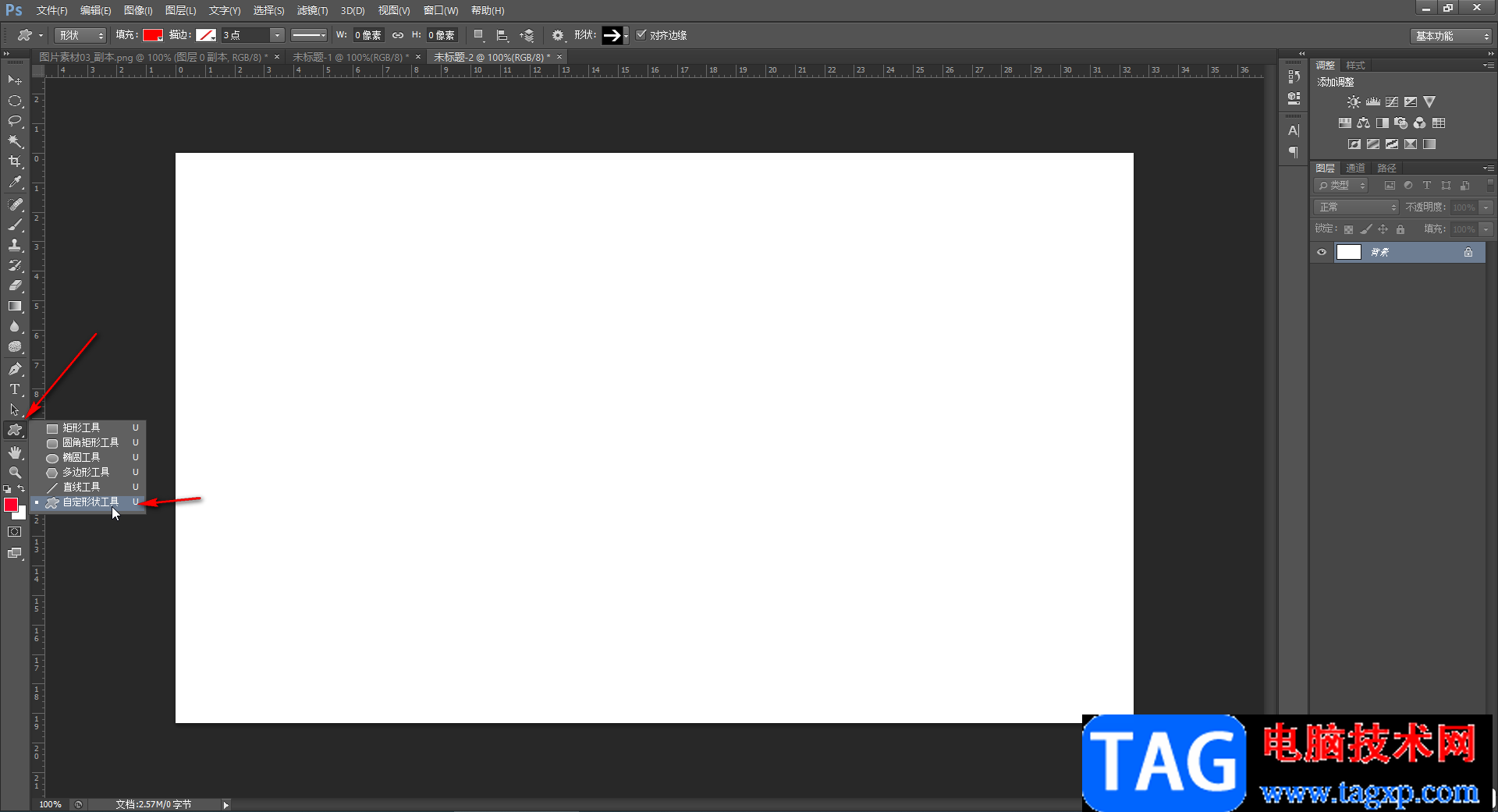Add a Levels adjustment

click(x=1373, y=102)
